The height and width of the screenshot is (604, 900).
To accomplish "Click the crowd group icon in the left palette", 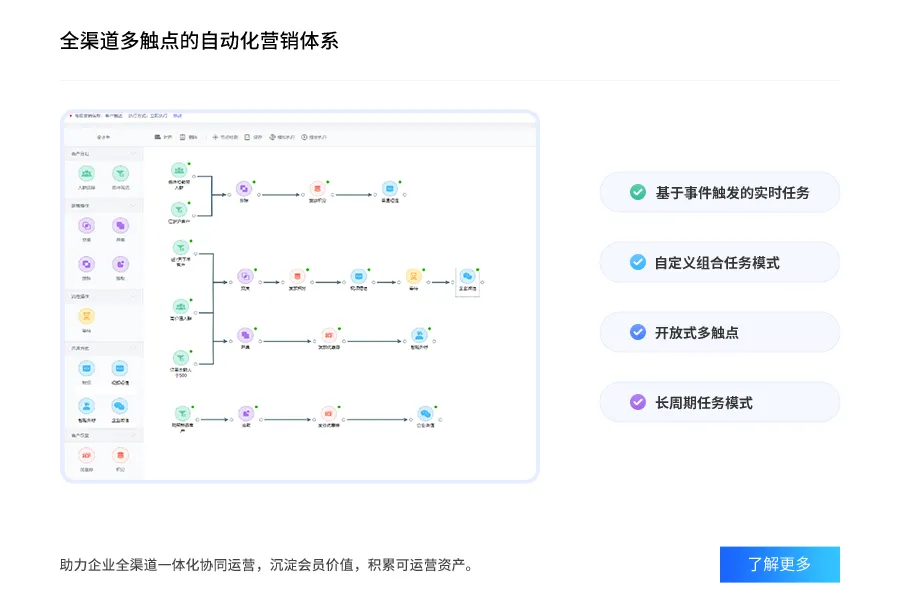I will coord(87,173).
